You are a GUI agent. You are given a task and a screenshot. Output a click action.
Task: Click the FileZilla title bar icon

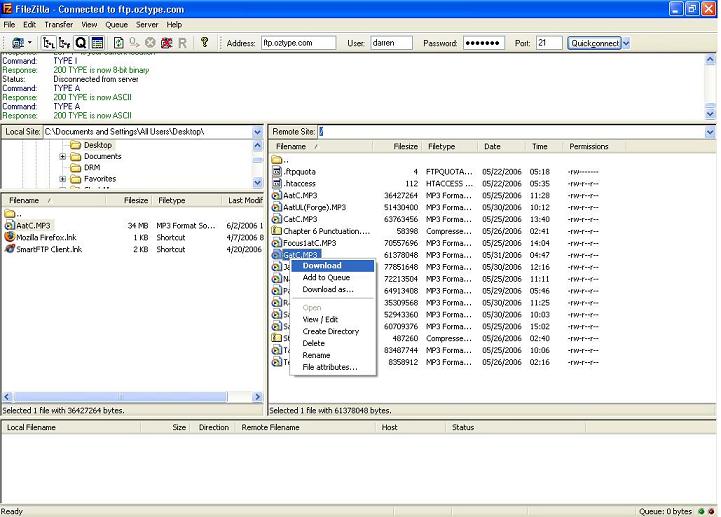click(7, 9)
